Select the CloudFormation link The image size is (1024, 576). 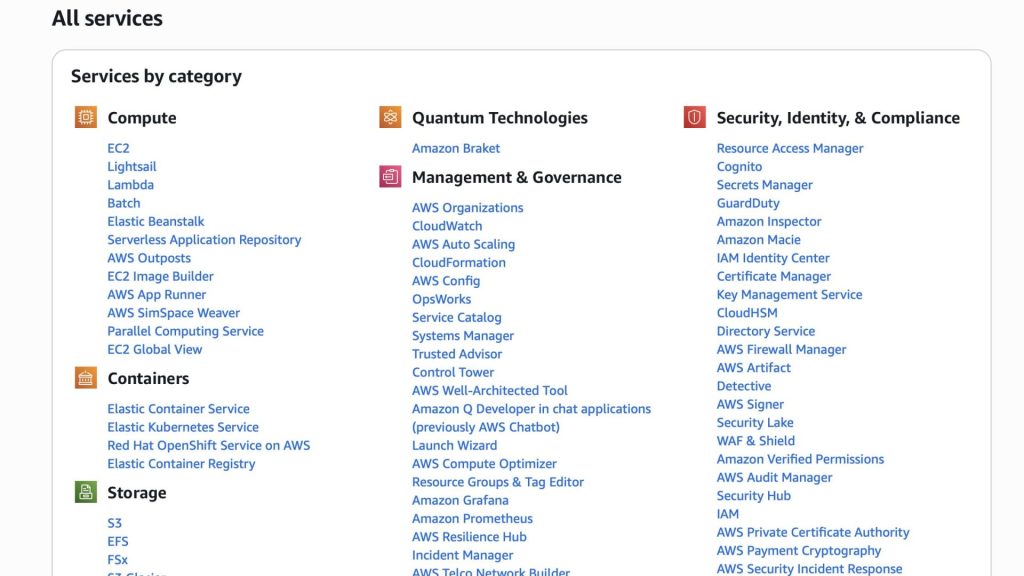459,263
